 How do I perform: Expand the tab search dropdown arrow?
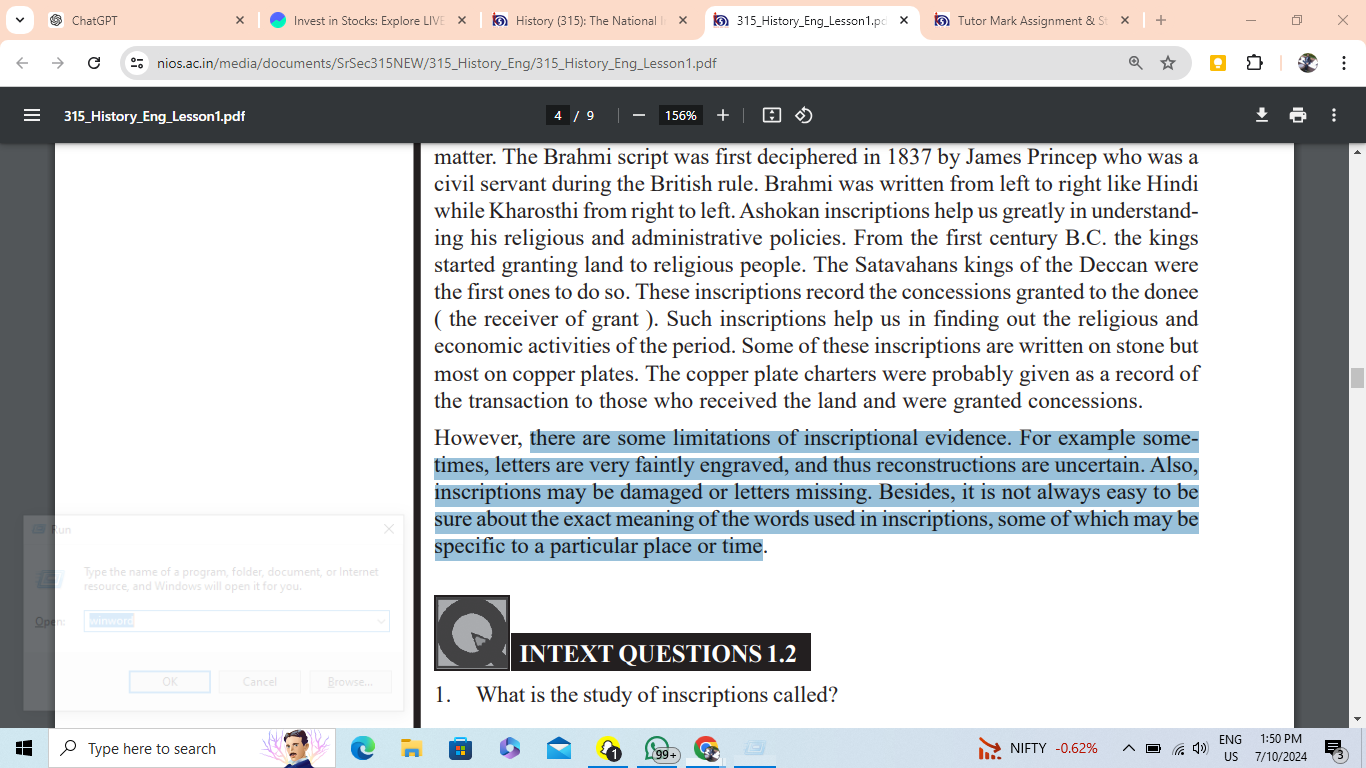click(x=19, y=20)
